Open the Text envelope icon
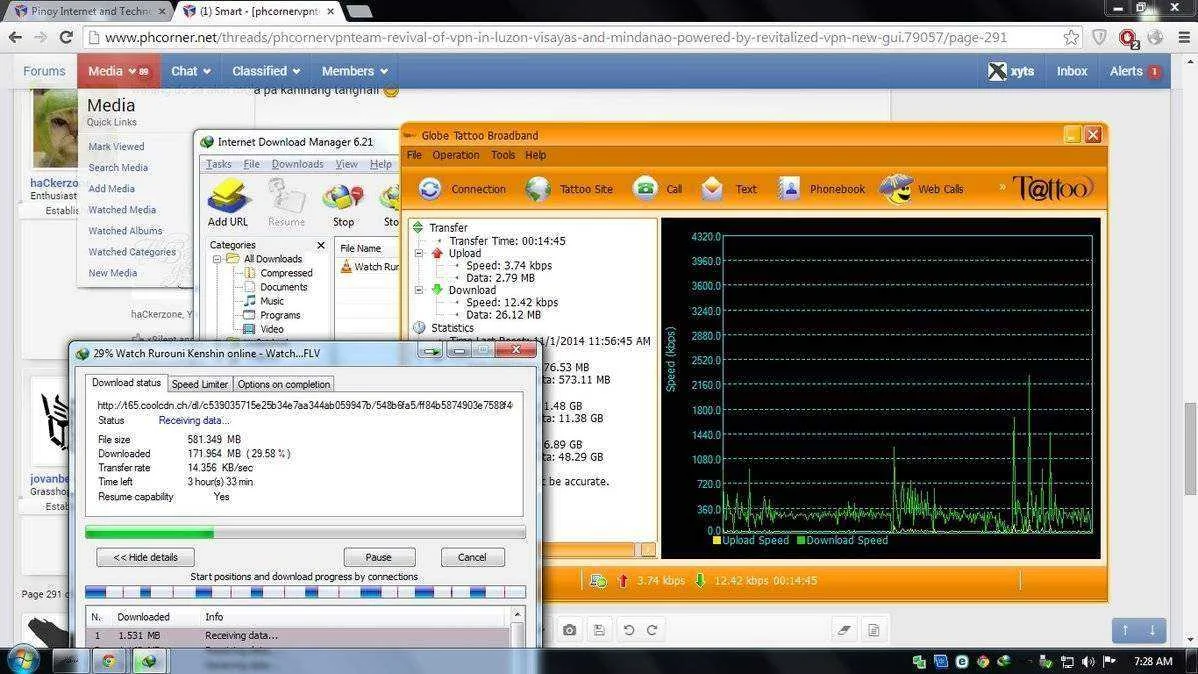1198x674 pixels. tap(712, 189)
